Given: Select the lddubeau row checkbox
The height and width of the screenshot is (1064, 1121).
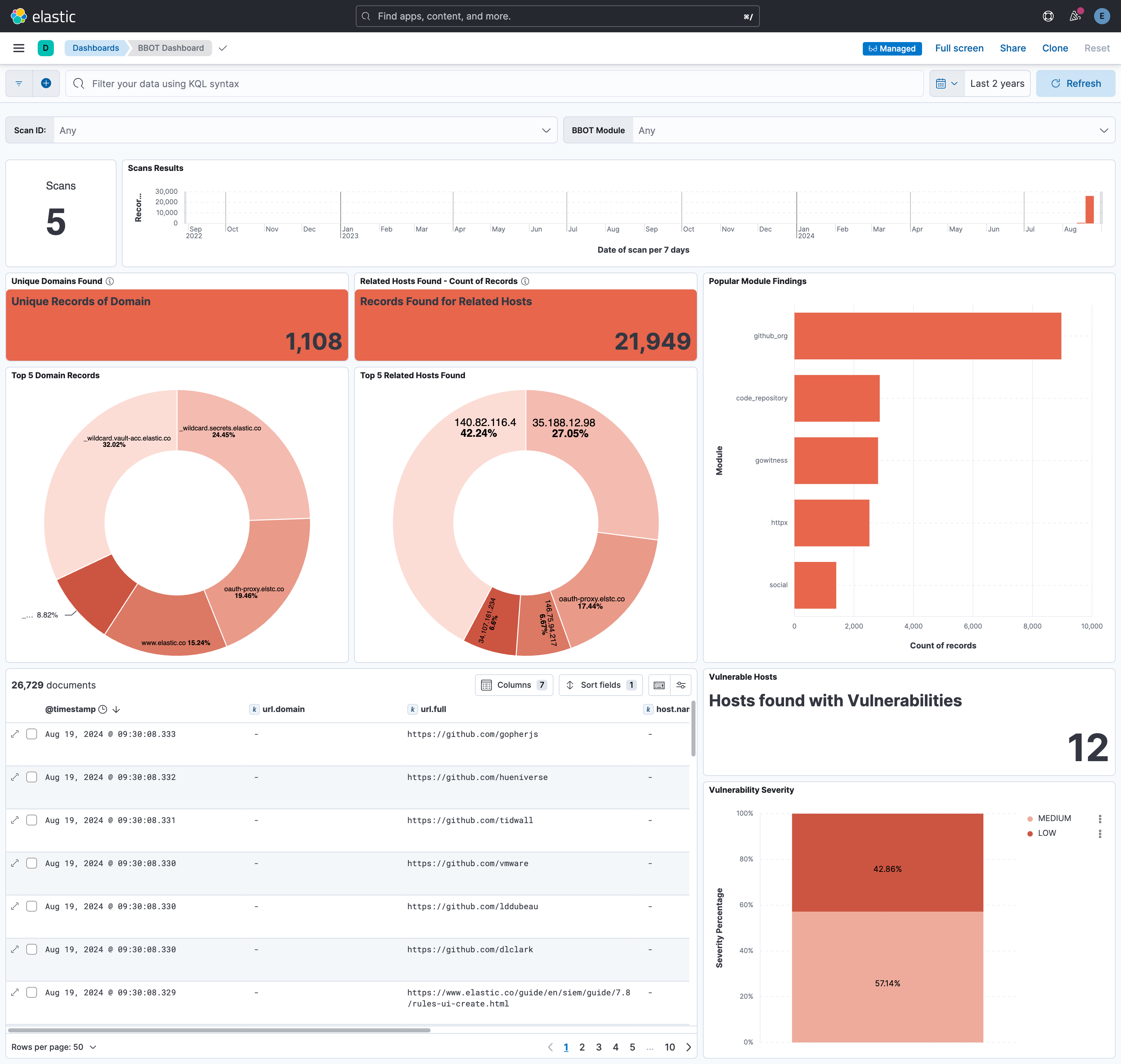Looking at the screenshot, I should (32, 906).
